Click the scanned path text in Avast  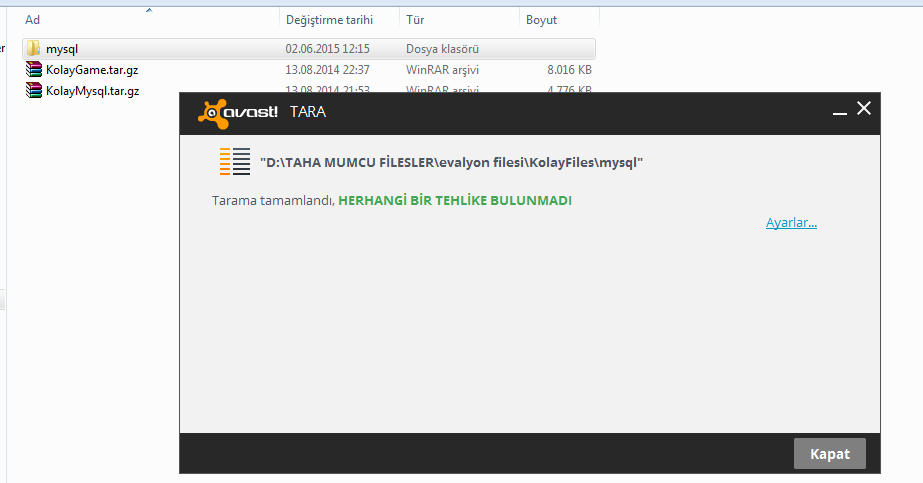click(x=451, y=162)
